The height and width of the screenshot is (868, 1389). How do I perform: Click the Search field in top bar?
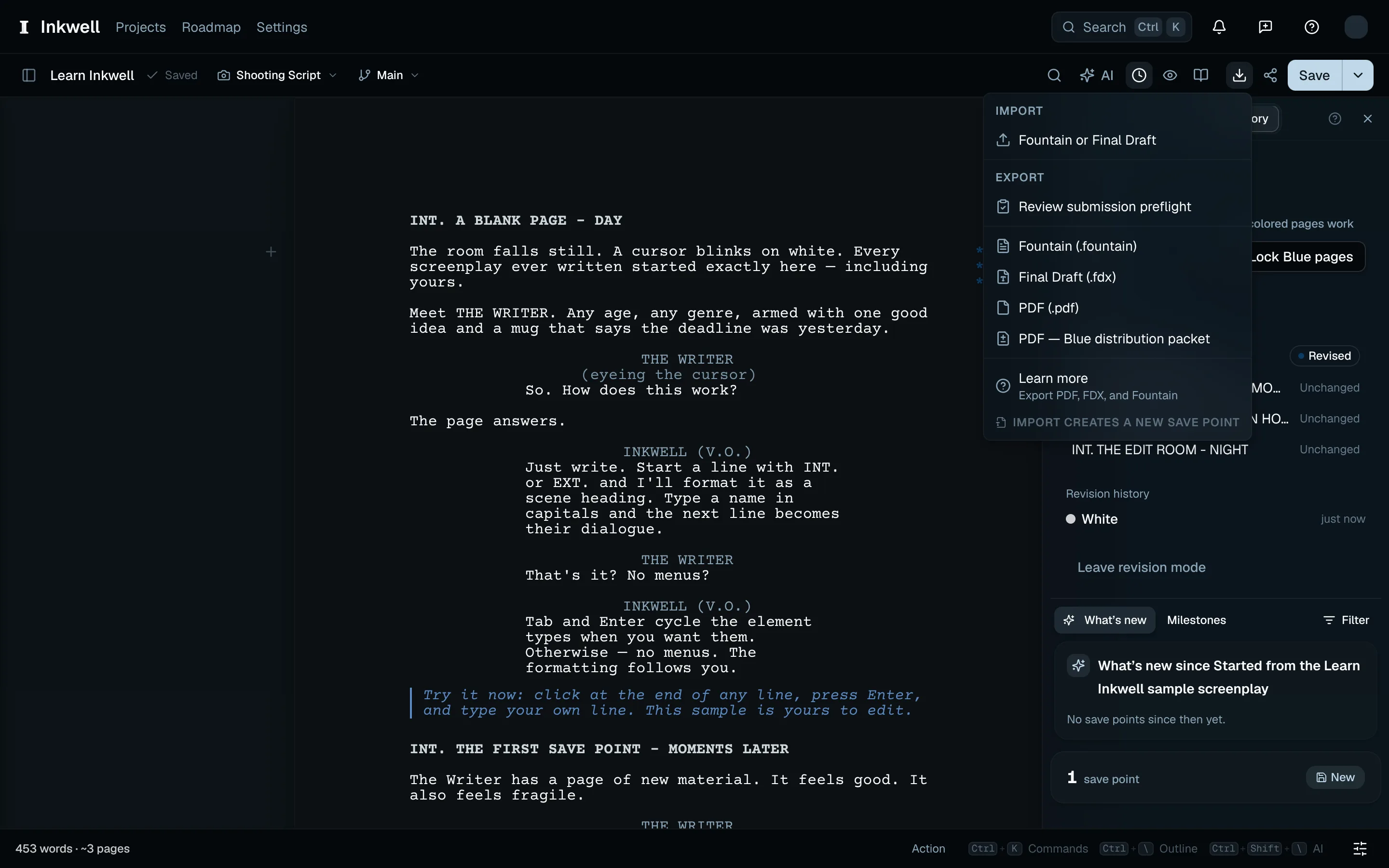[x=1121, y=27]
